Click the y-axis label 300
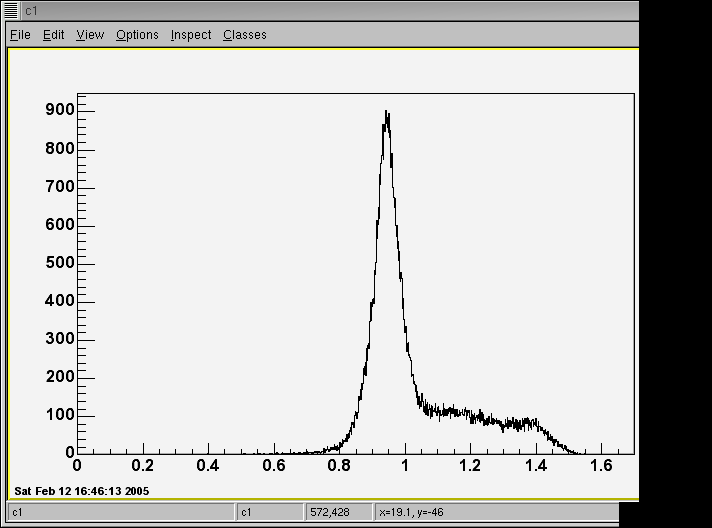Viewport: 712px width, 528px height. (60, 339)
